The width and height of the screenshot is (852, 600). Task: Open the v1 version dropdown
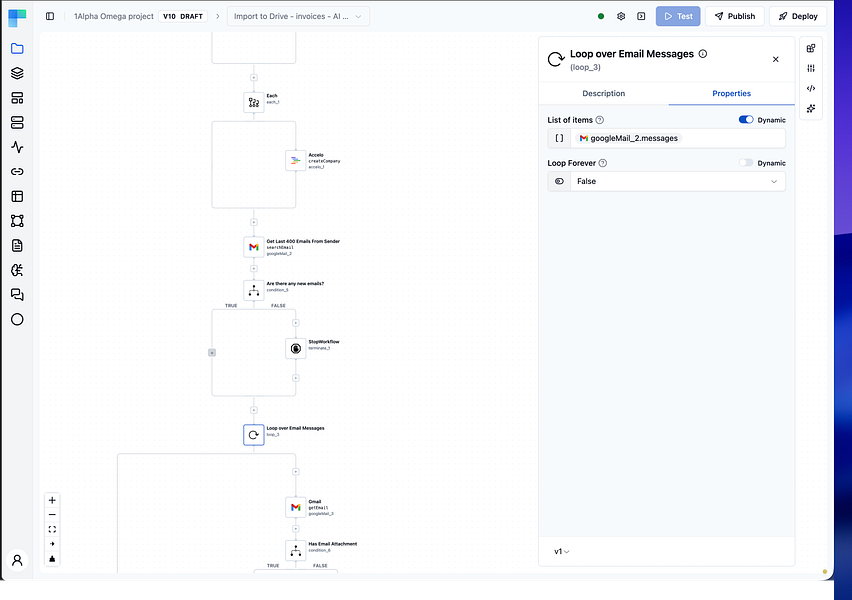pos(561,552)
